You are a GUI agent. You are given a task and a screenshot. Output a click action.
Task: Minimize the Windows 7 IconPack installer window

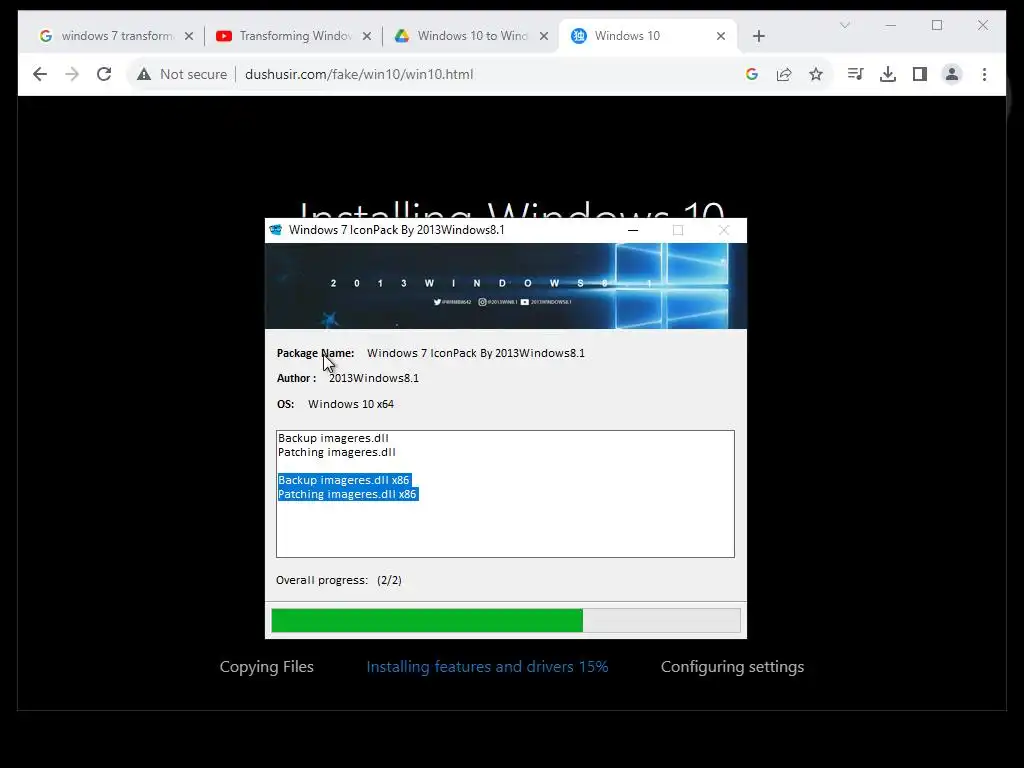point(632,230)
